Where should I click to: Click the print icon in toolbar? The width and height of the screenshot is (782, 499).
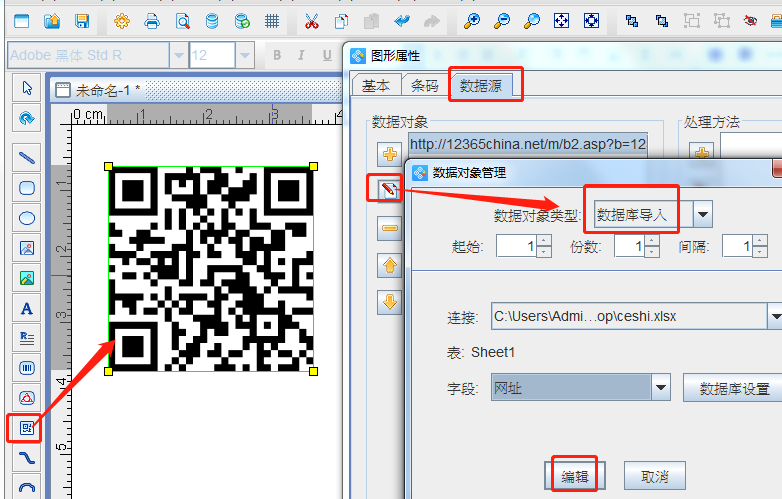152,20
